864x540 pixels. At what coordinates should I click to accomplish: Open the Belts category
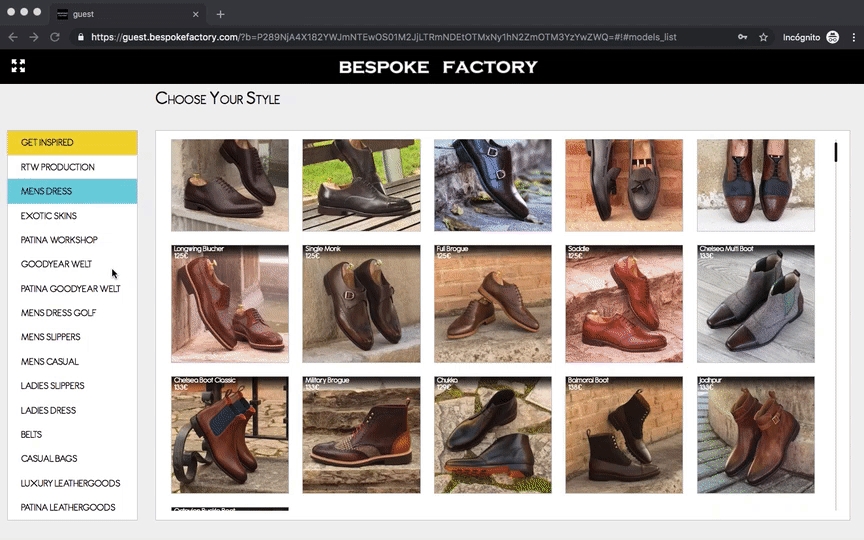pos(72,435)
